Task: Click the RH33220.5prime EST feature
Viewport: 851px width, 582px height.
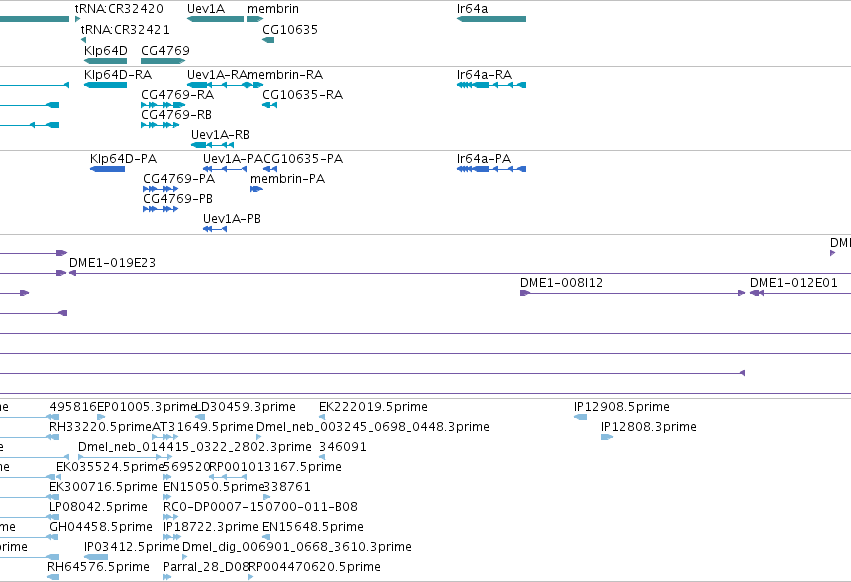Action: tap(53, 437)
